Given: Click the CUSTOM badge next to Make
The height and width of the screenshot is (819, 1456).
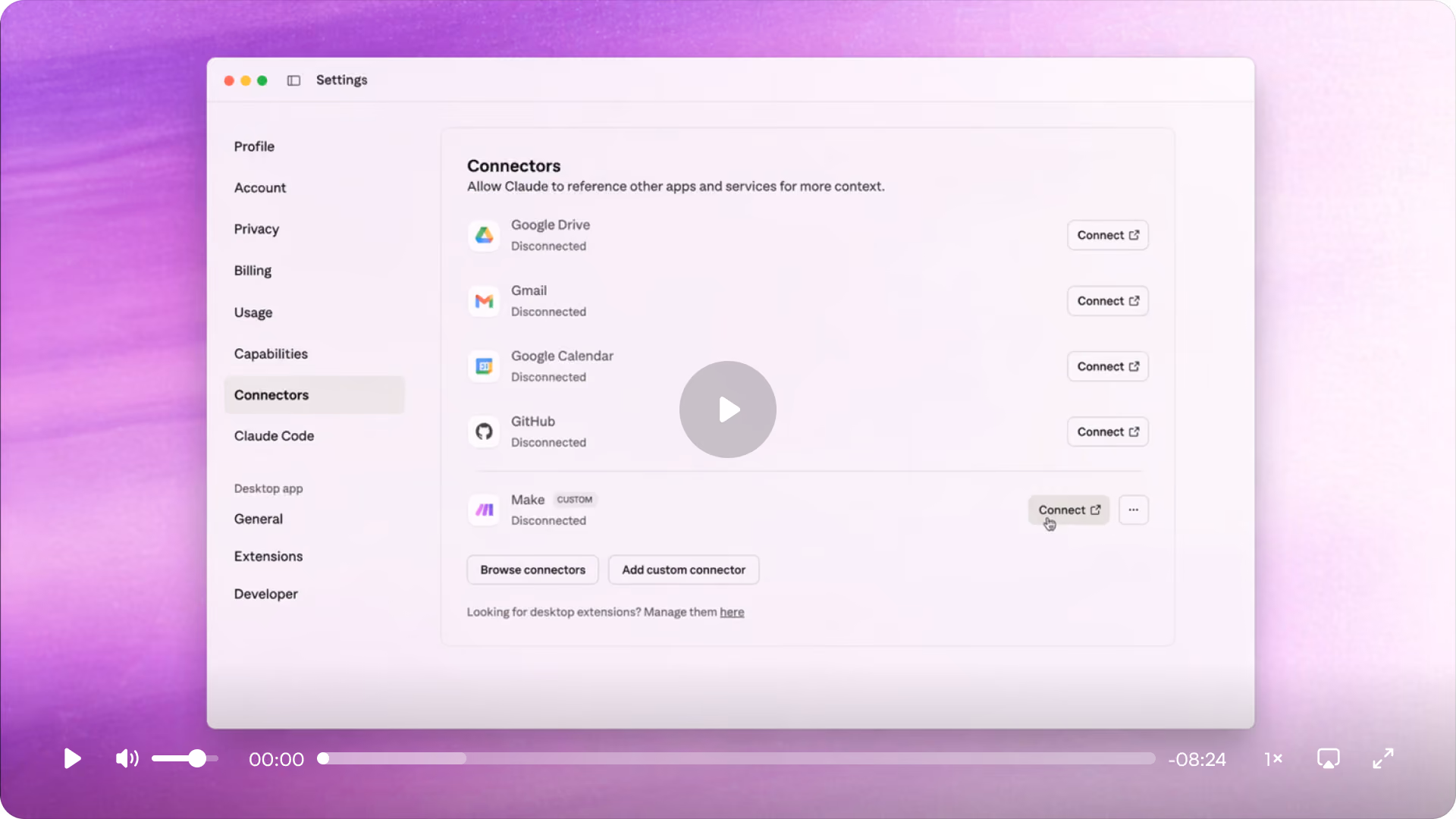Looking at the screenshot, I should [x=574, y=500].
